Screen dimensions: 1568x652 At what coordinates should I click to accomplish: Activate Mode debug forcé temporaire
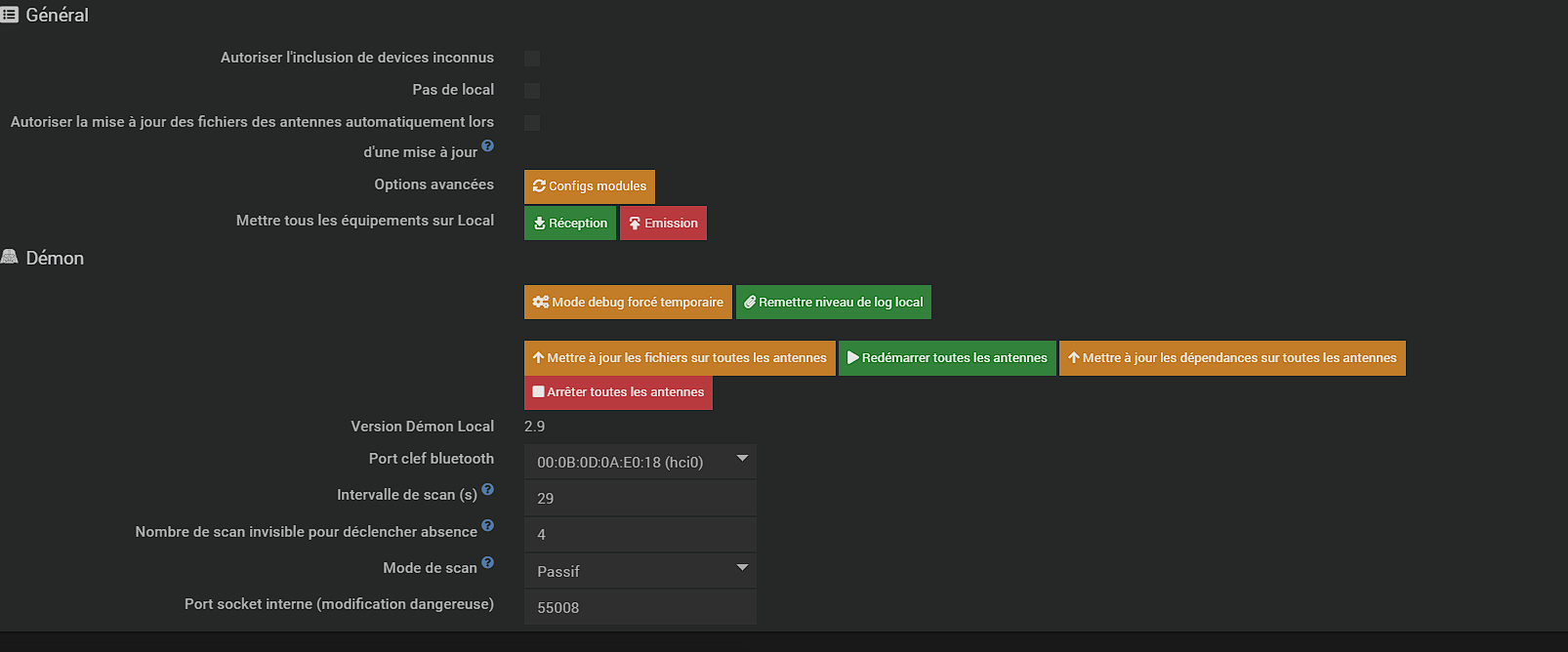coord(628,303)
